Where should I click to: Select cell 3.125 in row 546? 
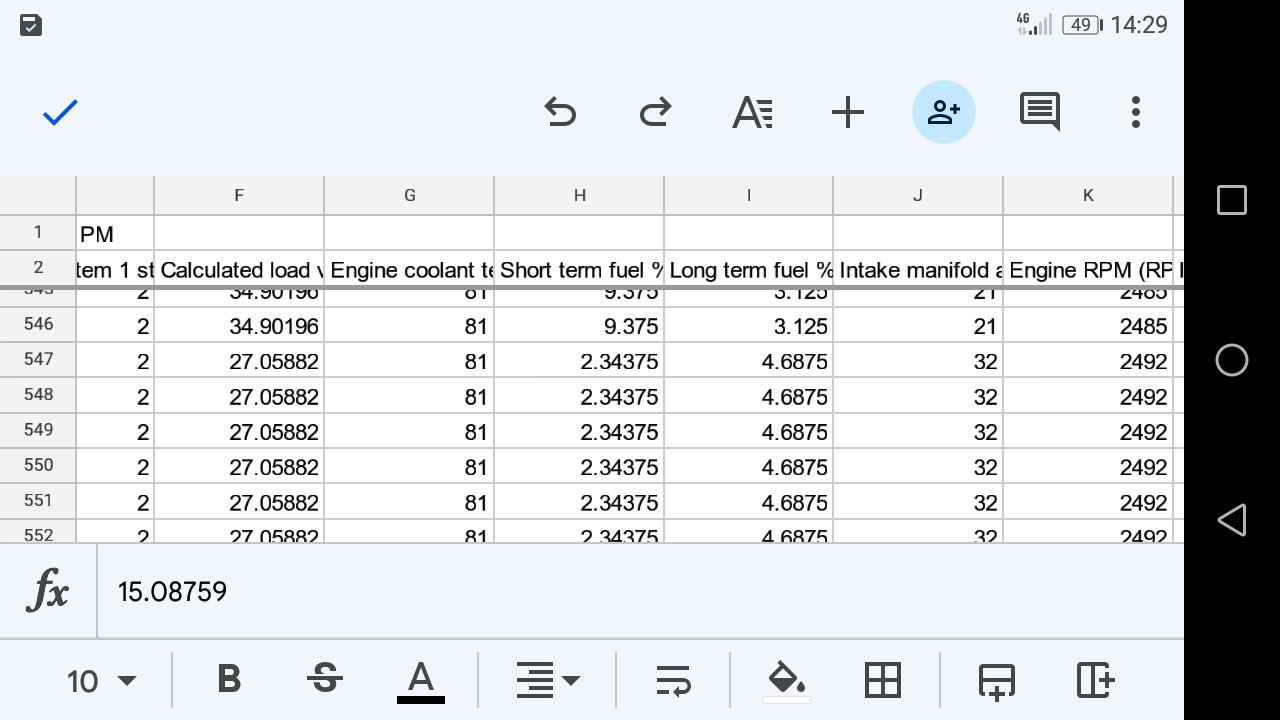pos(748,325)
